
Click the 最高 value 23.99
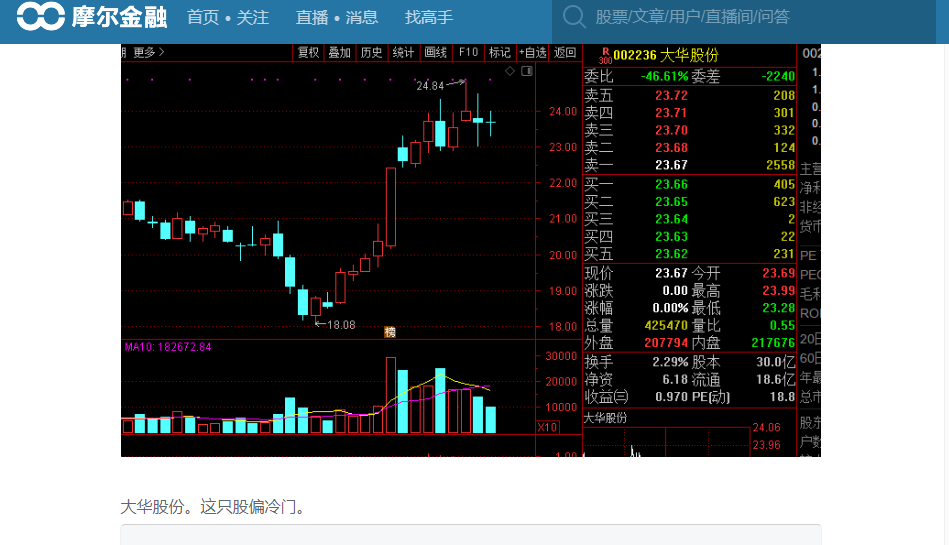[778, 291]
